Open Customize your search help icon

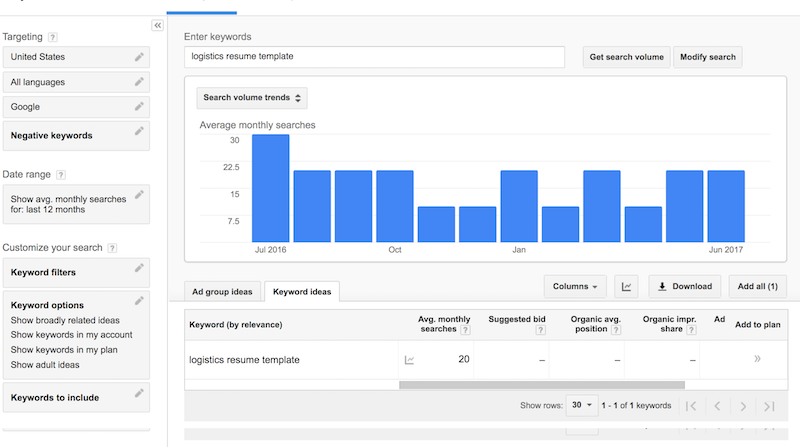tap(112, 248)
